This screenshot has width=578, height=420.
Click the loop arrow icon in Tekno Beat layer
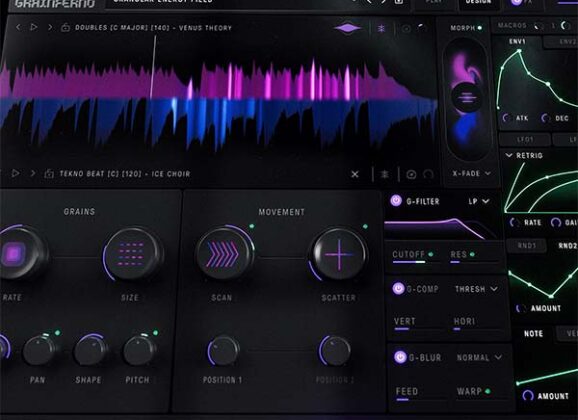point(428,174)
